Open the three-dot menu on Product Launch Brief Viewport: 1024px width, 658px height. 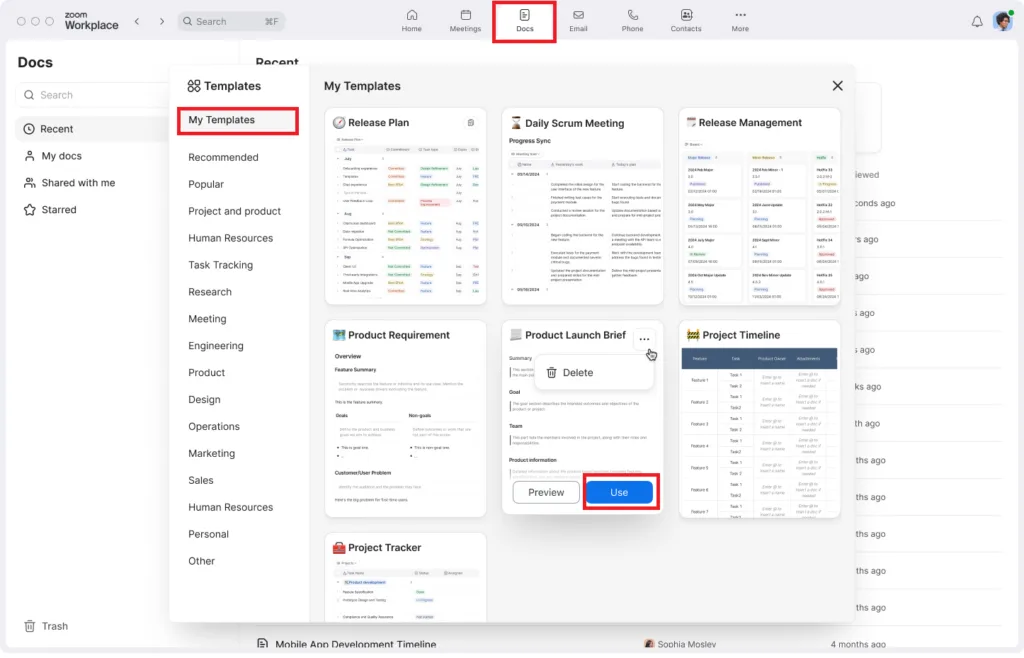(x=645, y=338)
